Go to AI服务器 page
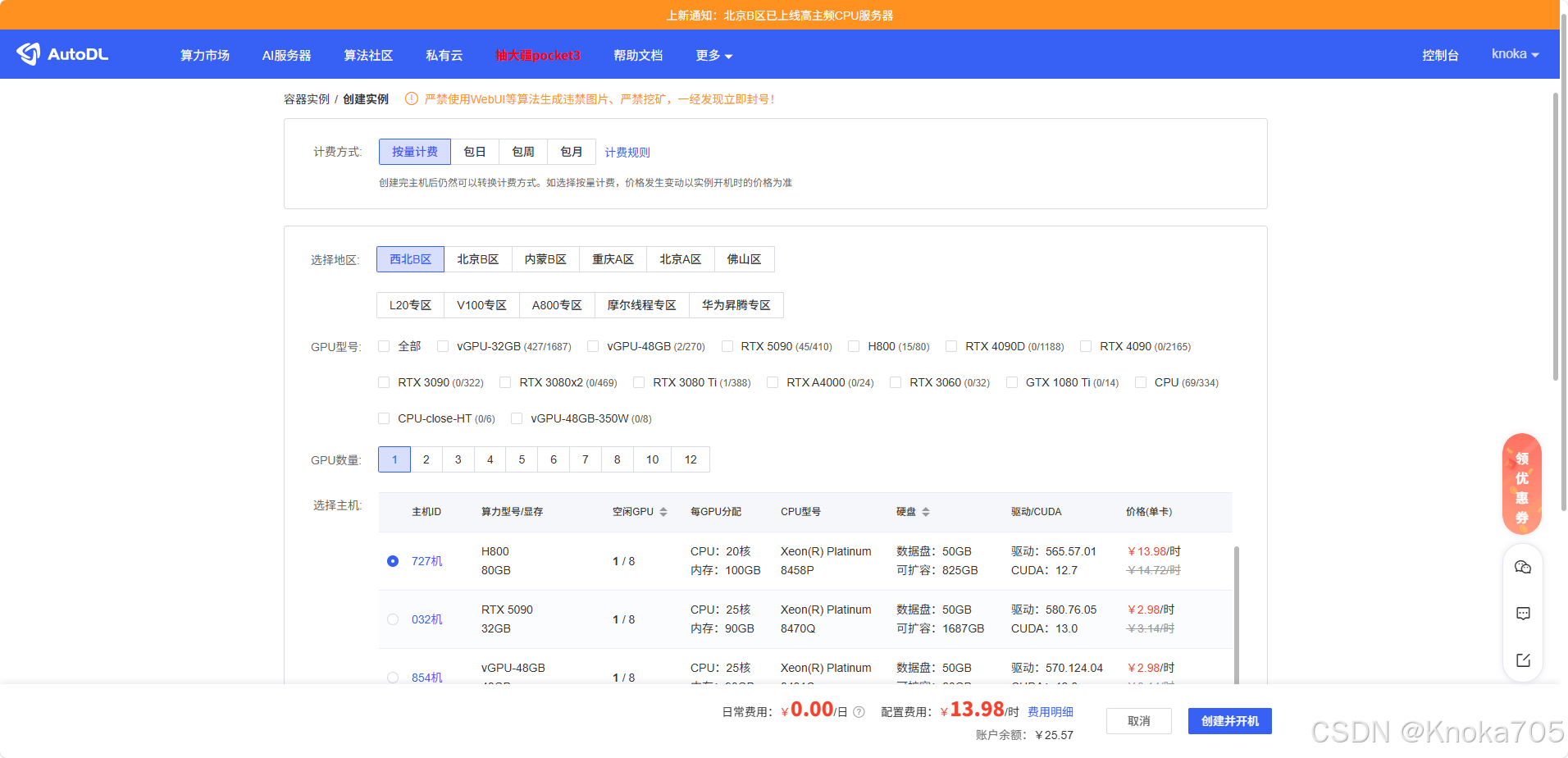The image size is (1568, 758). pyautogui.click(x=287, y=55)
